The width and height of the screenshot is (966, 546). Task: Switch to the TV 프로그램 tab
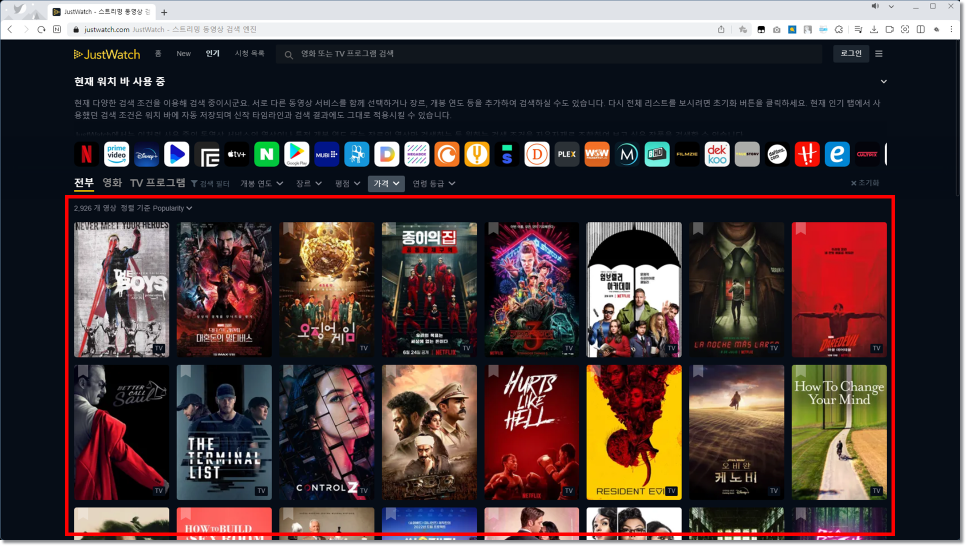click(x=158, y=183)
